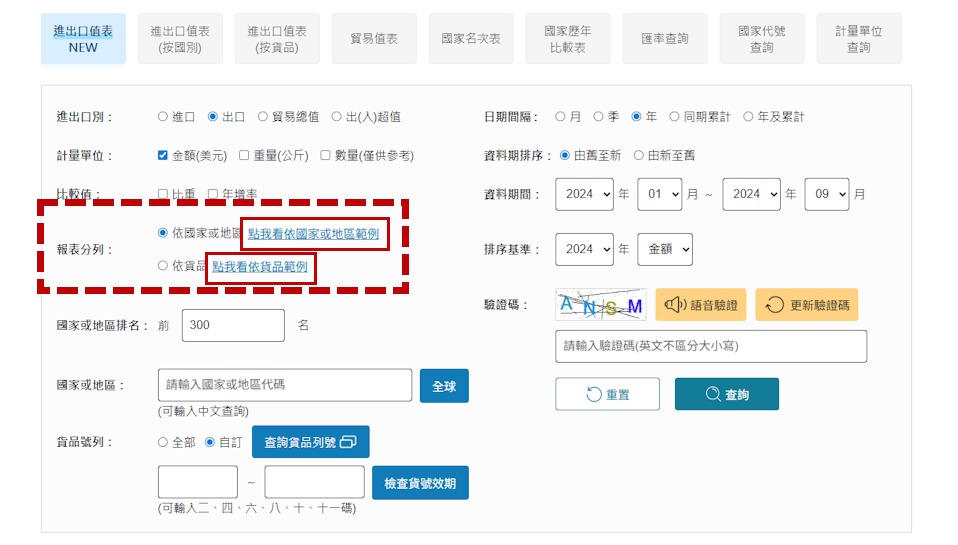Select 季 date interval

point(599,117)
